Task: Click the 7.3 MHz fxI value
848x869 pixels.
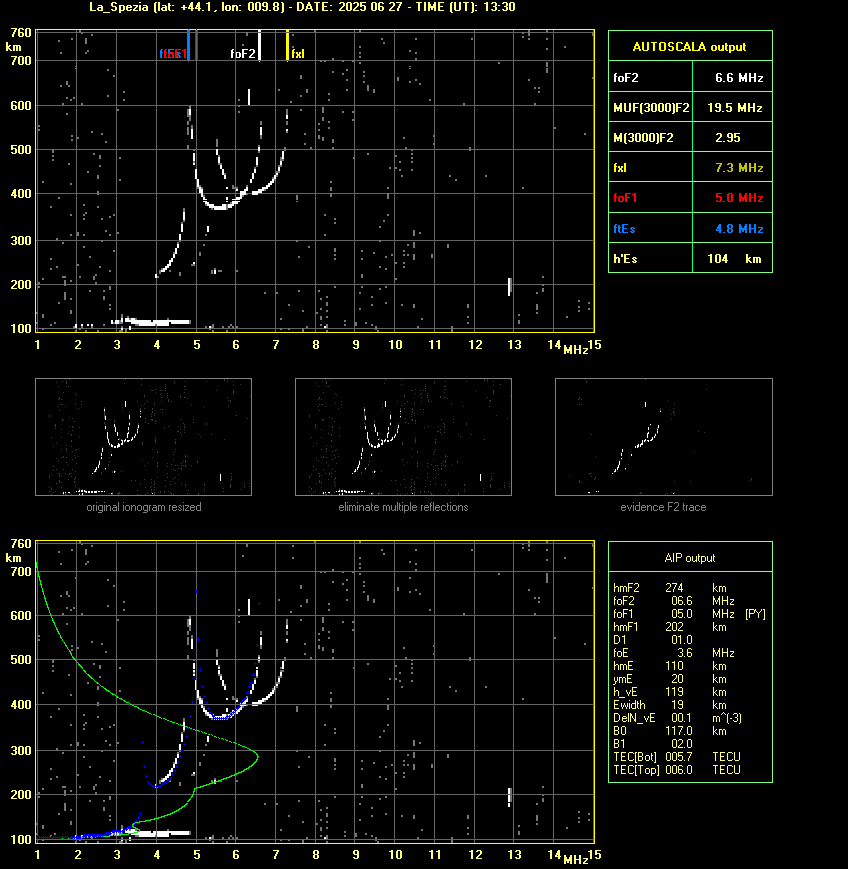Action: (x=739, y=167)
